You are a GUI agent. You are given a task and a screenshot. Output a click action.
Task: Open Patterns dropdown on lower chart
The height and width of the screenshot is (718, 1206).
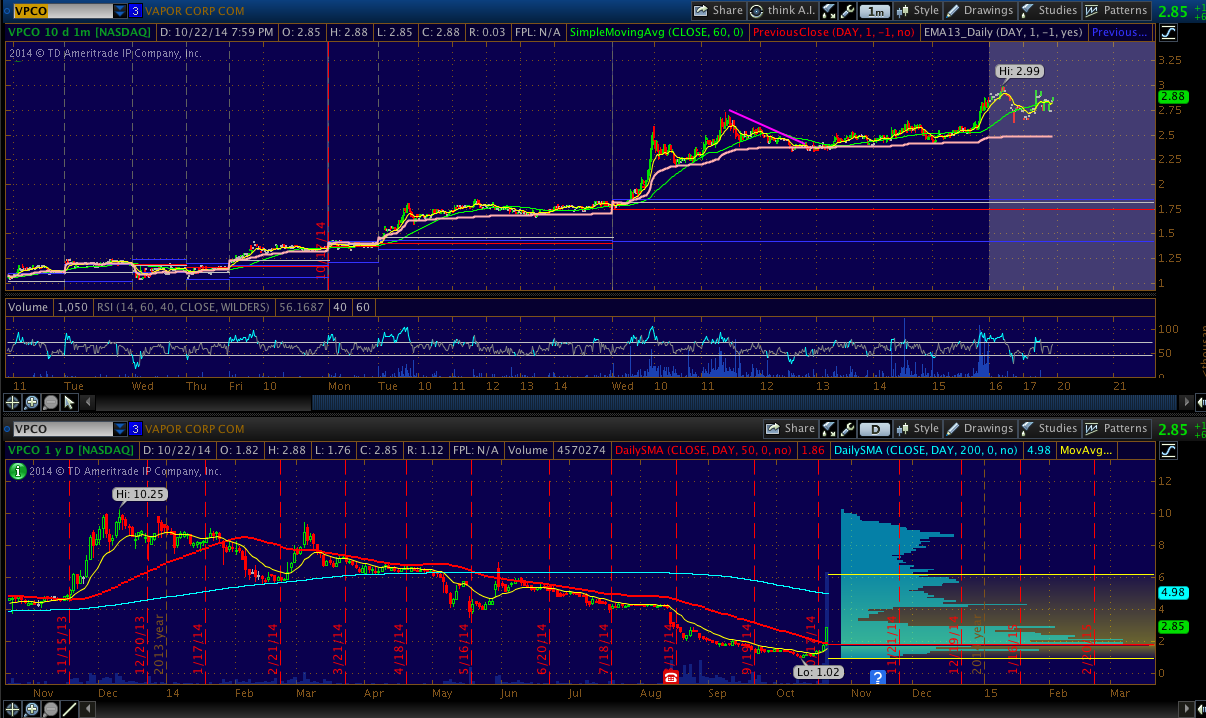coord(1117,428)
